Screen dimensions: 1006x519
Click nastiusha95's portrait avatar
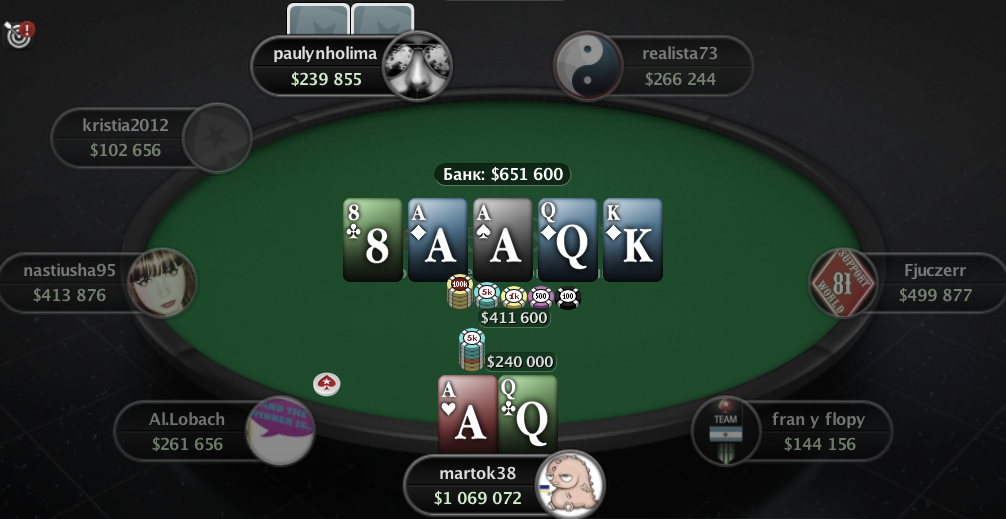[162, 283]
